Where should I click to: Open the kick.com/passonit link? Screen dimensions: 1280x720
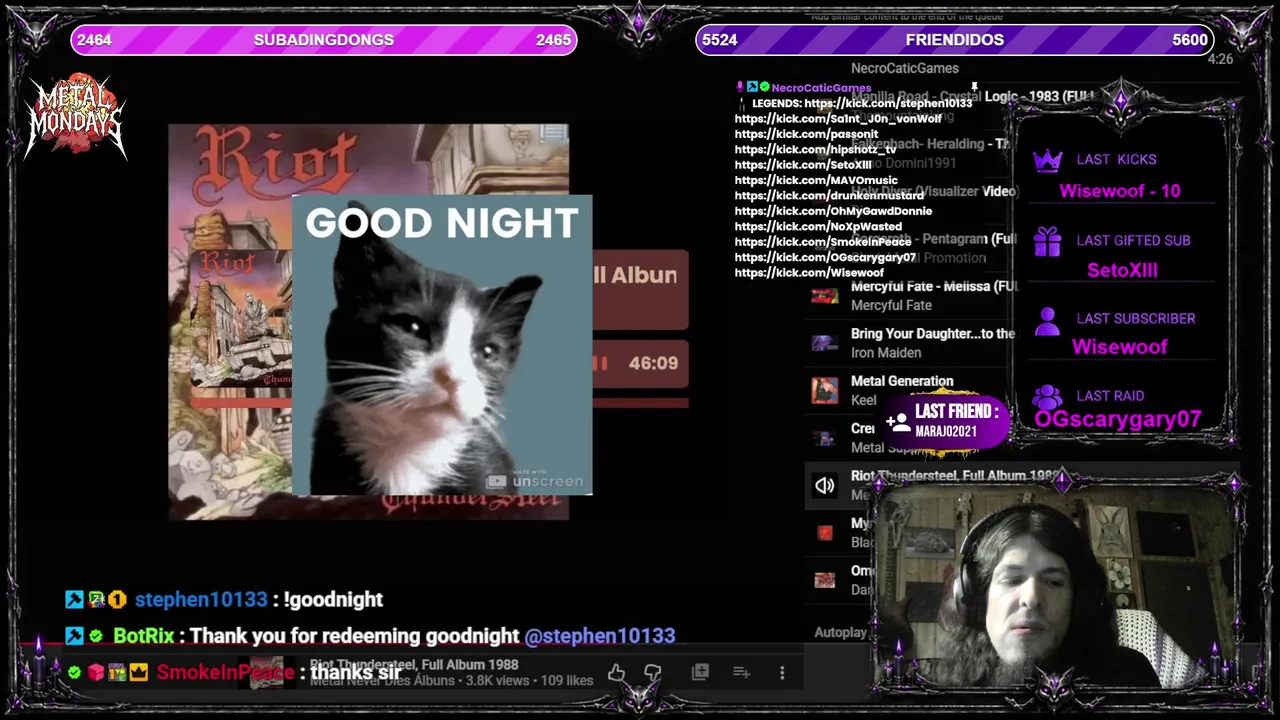806,134
